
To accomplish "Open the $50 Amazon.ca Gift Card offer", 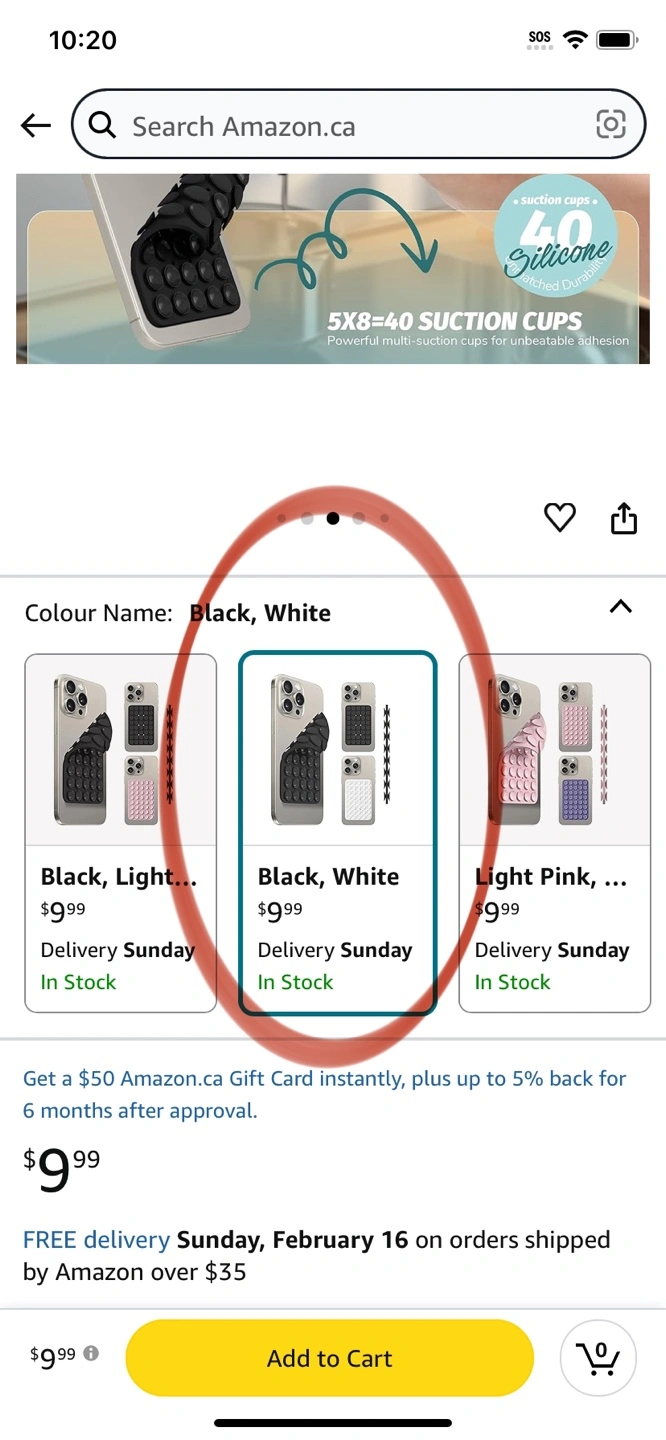I will tap(324, 1094).
